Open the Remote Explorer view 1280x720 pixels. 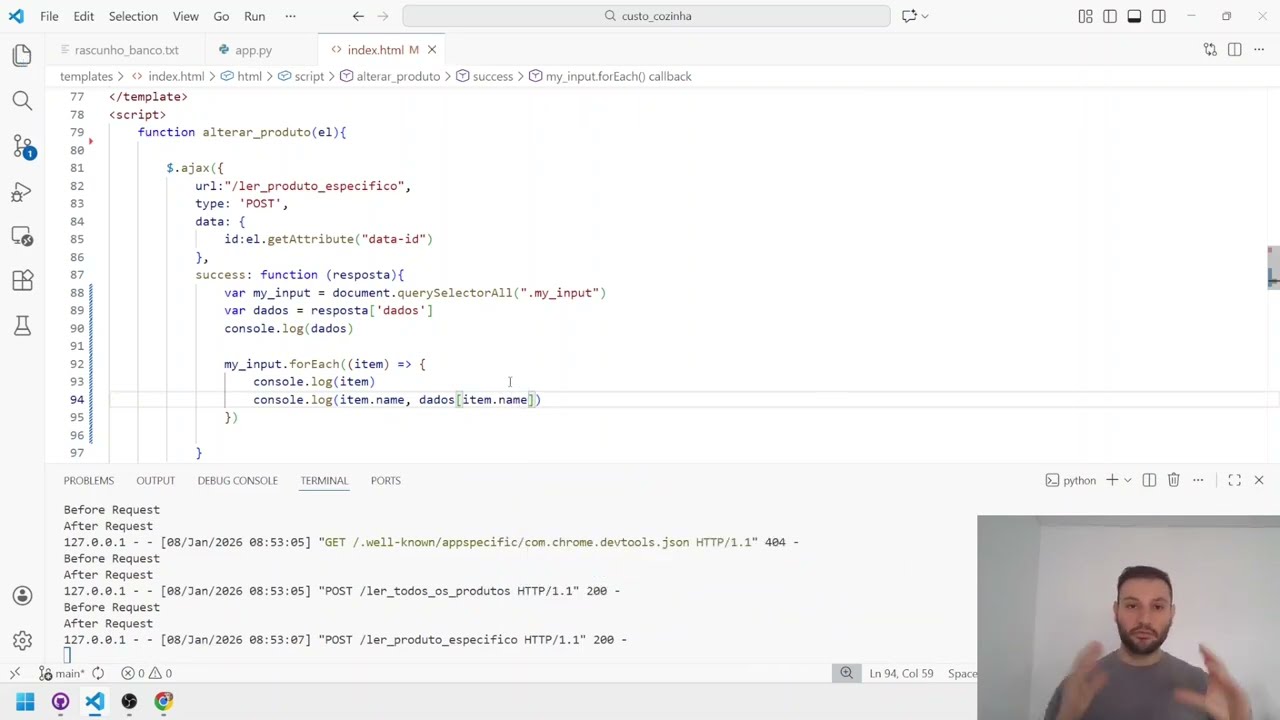tap(22, 236)
